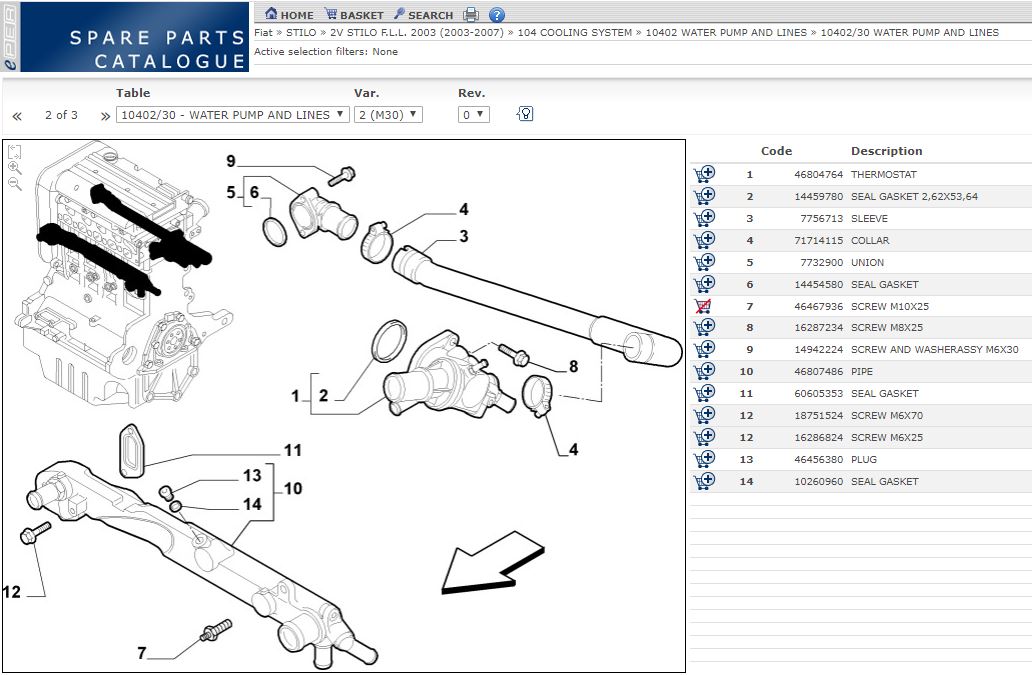Viewport: 1032px width, 675px height.
Task: Click crossed-out basket icon for SCREW M10X25
Action: point(703,307)
